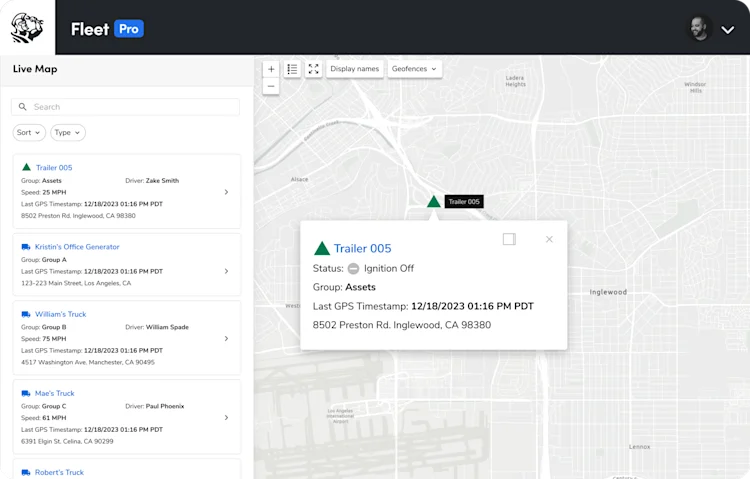This screenshot has height=479, width=750.
Task: Click the William's Truck vehicle icon
Action: point(26,314)
